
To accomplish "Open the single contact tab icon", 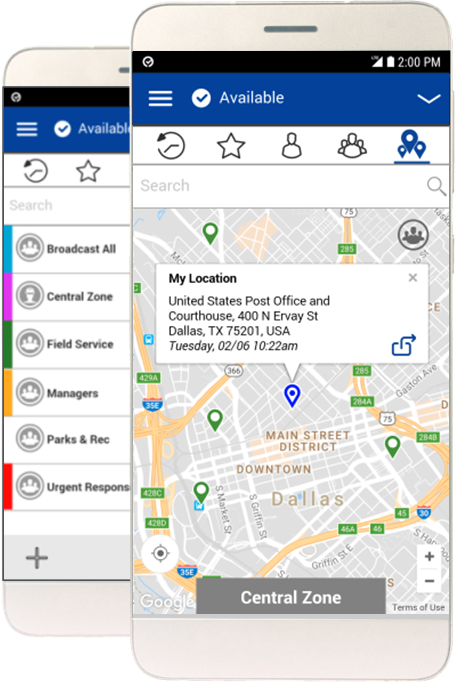I will point(292,146).
